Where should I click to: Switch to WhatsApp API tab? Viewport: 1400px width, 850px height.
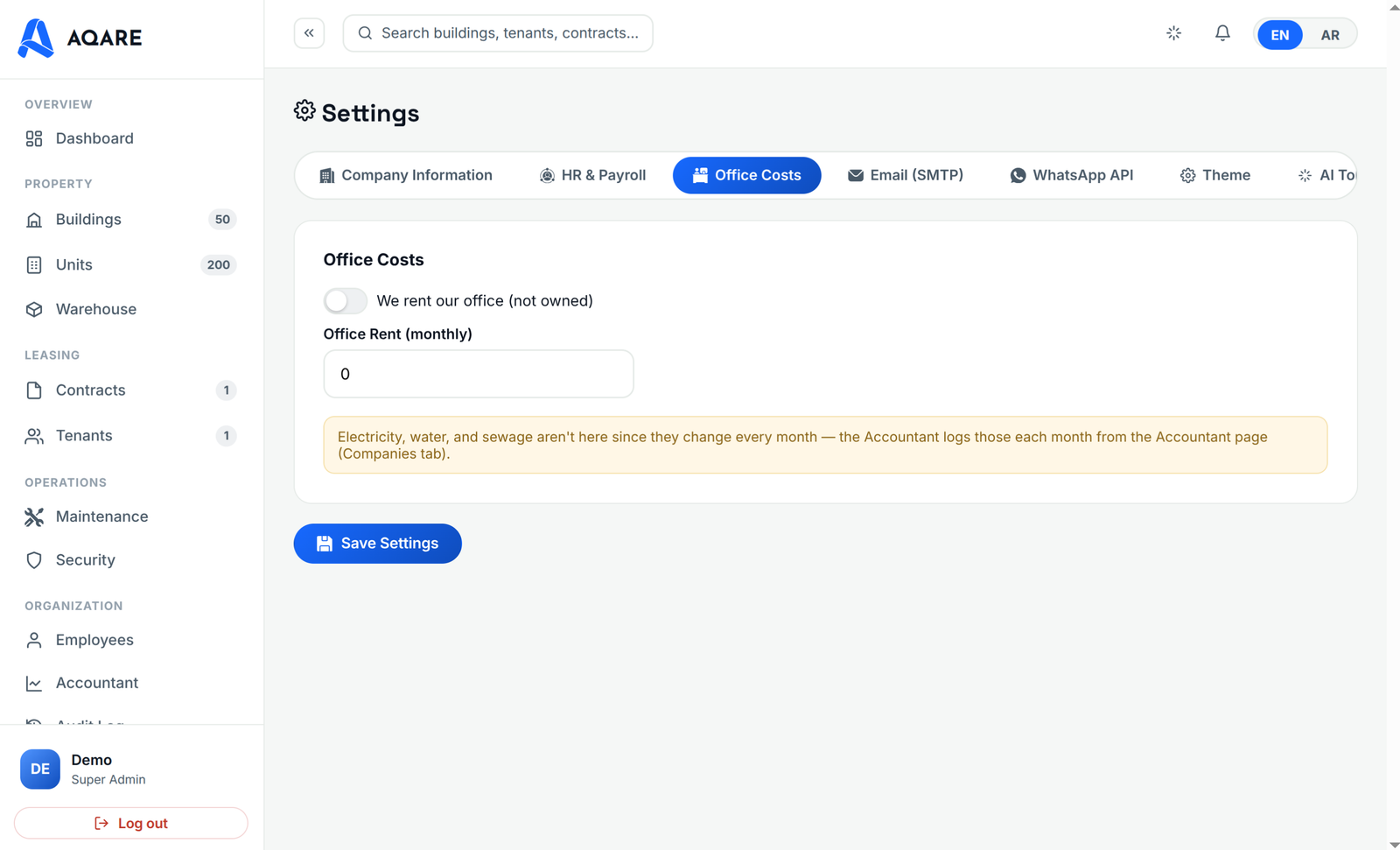pos(1071,175)
